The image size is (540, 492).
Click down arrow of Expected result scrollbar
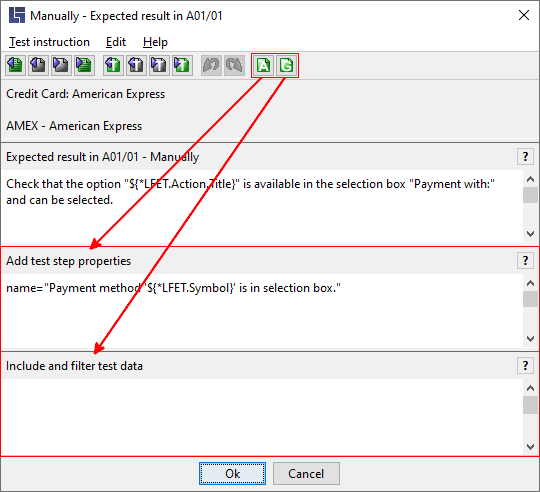point(530,234)
